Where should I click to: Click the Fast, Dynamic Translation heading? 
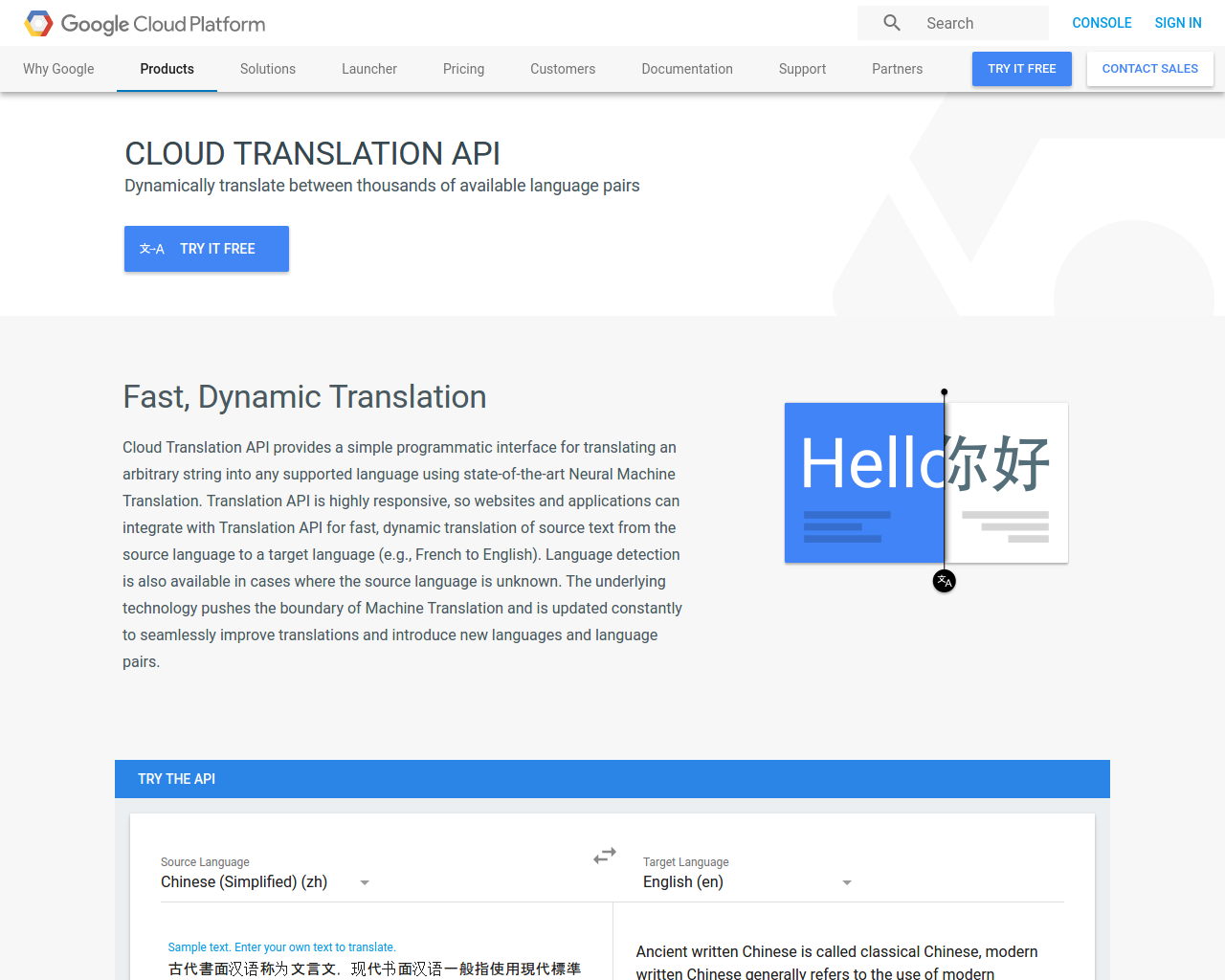304,396
